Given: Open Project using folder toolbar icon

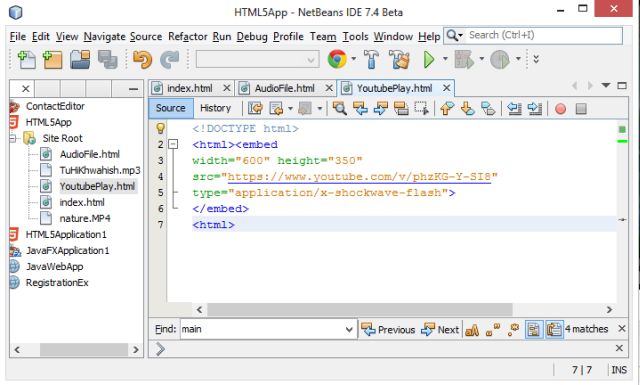Looking at the screenshot, I should pyautogui.click(x=80, y=60).
